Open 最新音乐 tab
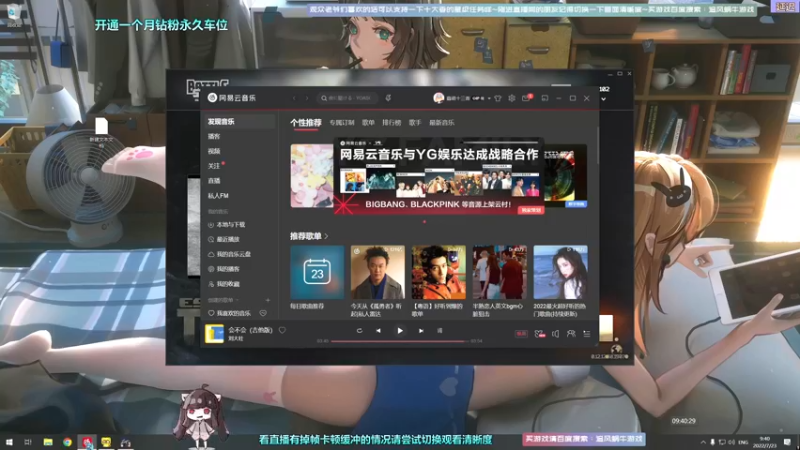This screenshot has height=450, width=800. click(x=441, y=122)
